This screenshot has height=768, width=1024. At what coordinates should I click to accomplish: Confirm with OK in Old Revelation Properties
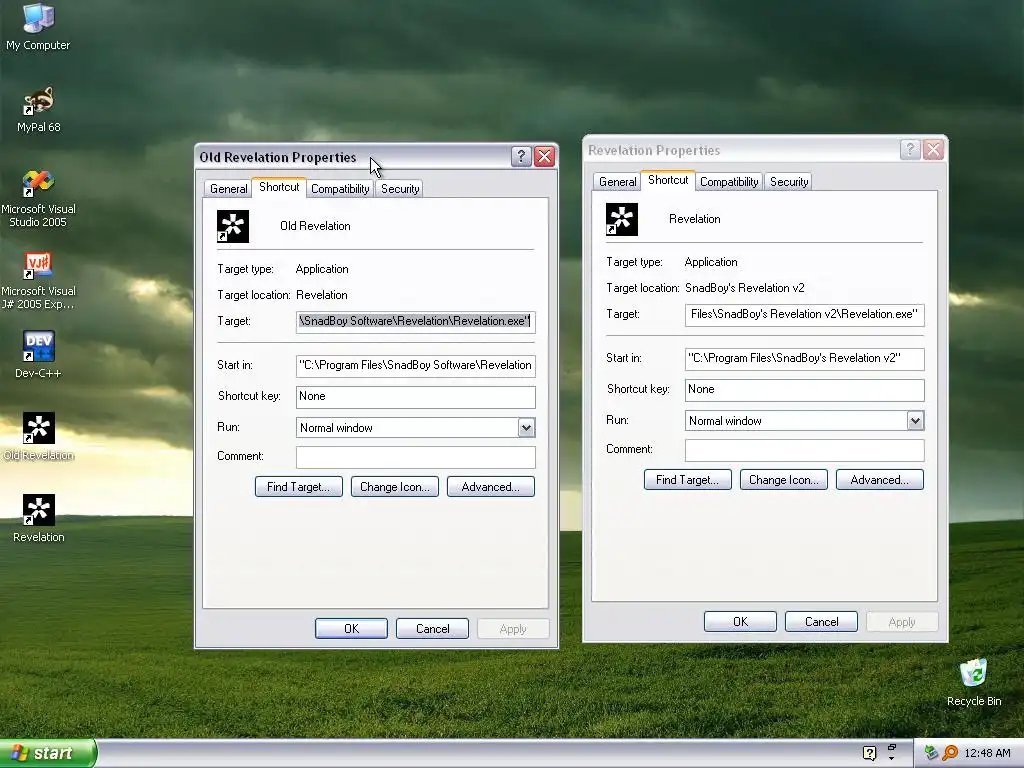pos(351,628)
